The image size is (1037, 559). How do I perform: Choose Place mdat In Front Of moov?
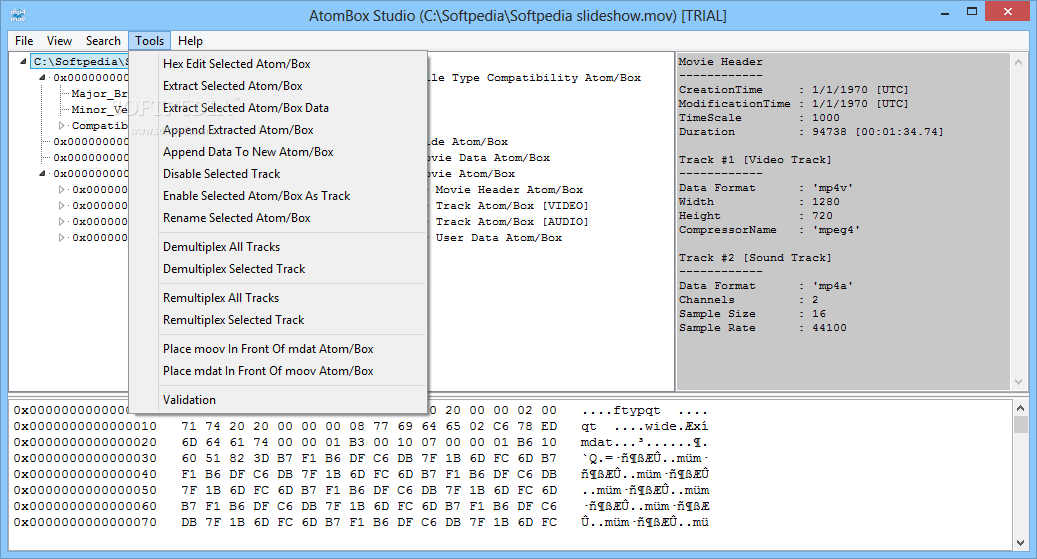(278, 371)
